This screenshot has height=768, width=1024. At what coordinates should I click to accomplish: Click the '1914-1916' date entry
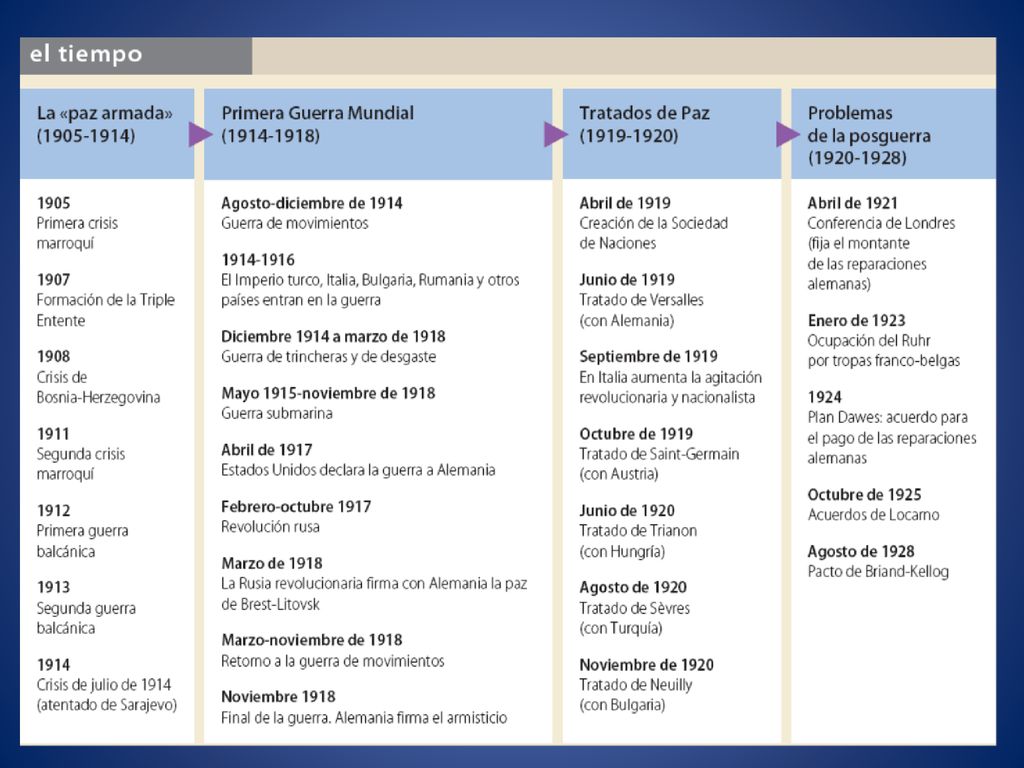pyautogui.click(x=258, y=260)
